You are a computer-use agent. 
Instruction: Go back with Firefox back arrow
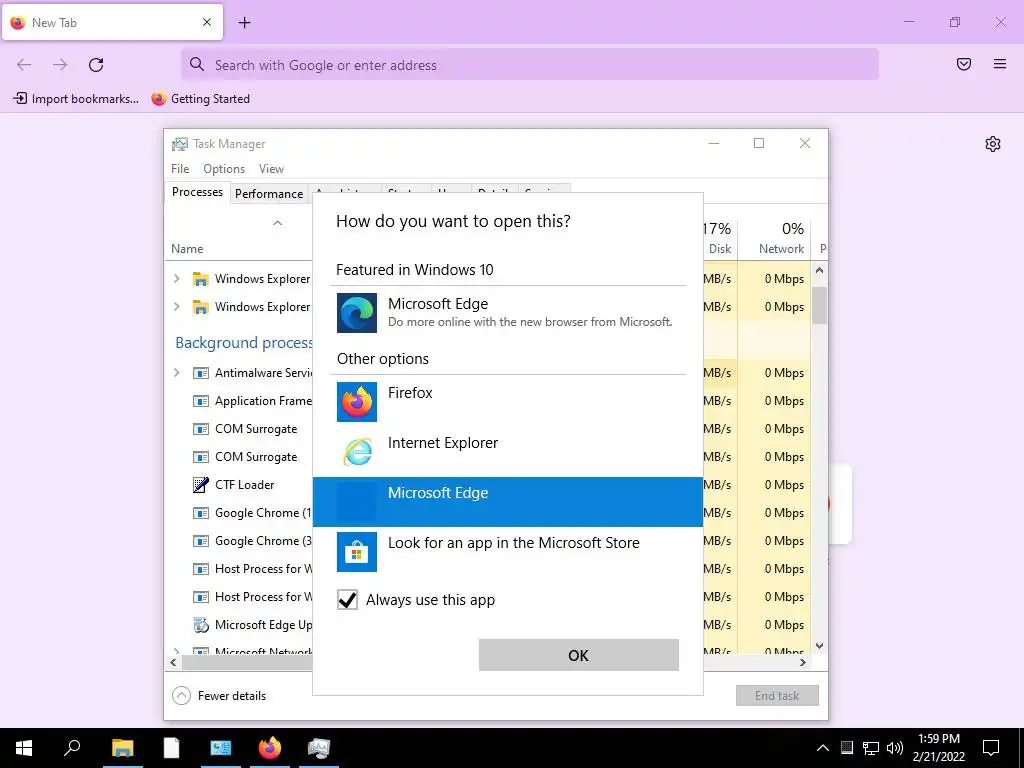pos(24,65)
